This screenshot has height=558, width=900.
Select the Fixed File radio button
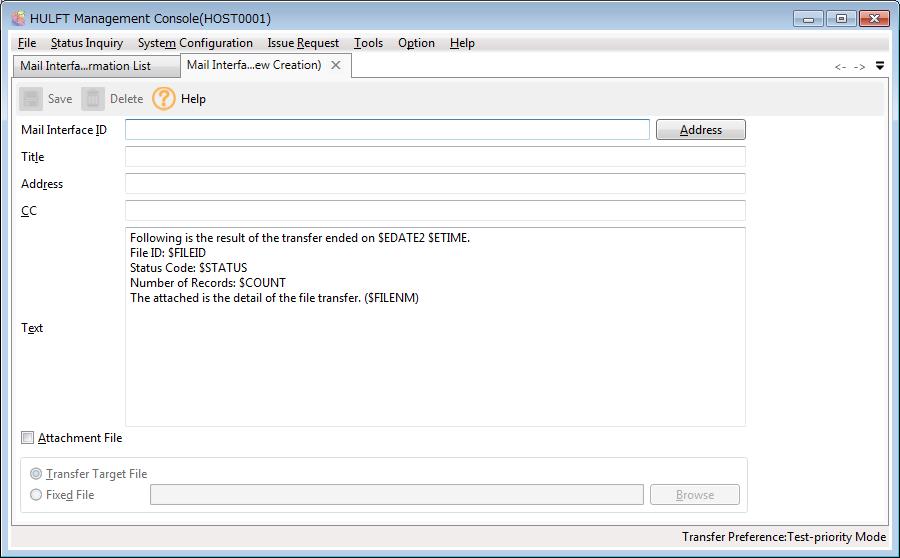(36, 494)
